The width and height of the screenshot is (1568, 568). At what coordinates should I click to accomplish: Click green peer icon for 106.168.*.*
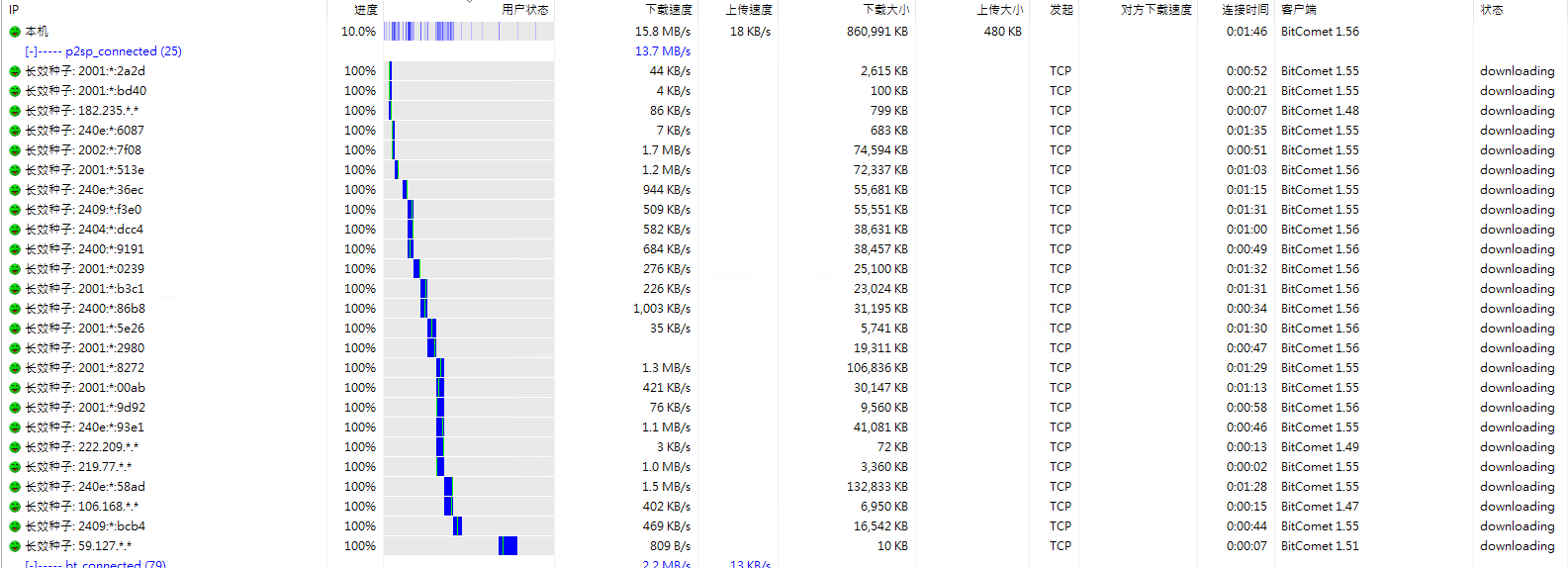click(x=15, y=507)
